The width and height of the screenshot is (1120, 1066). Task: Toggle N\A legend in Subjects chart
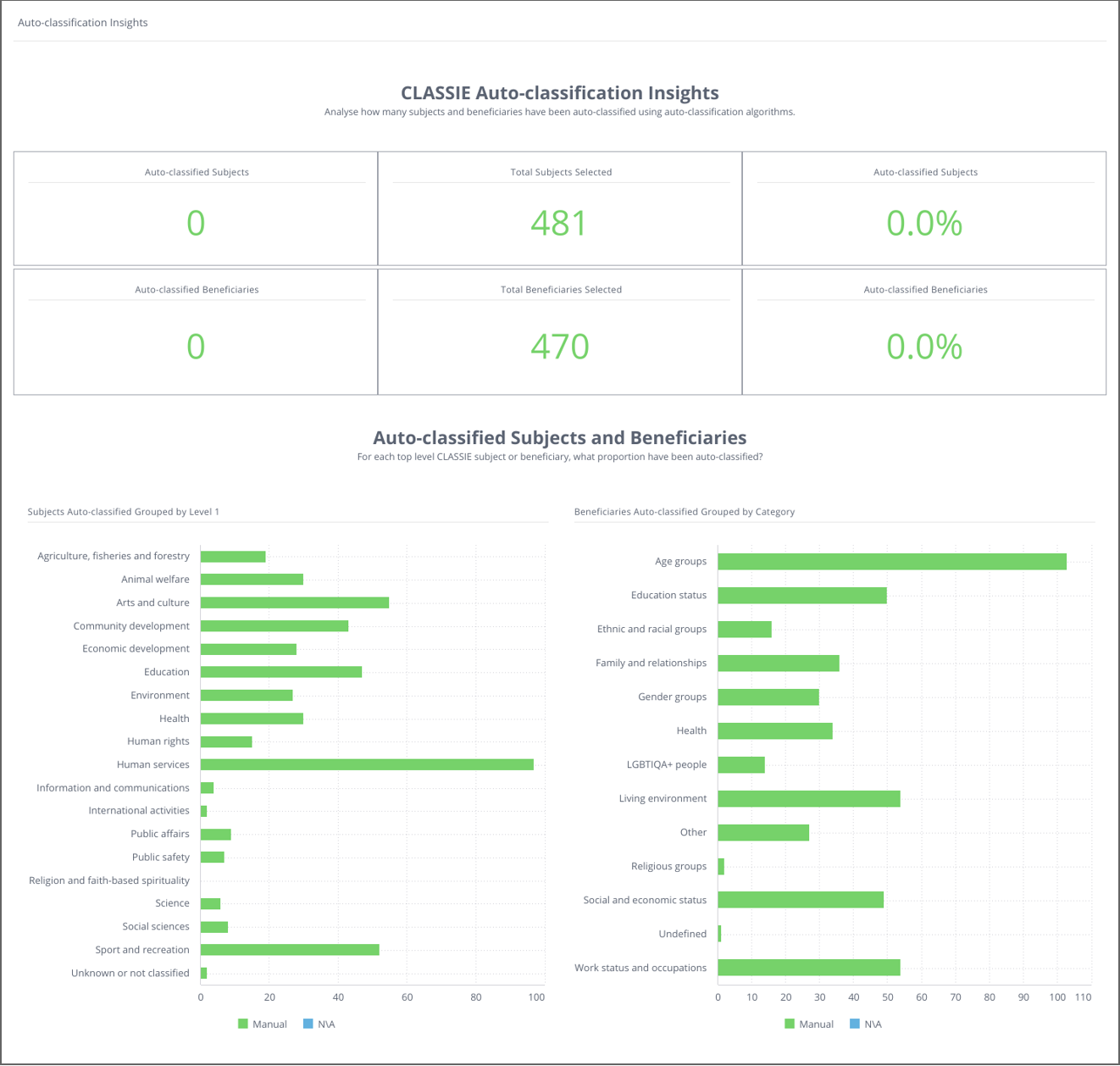319,1024
